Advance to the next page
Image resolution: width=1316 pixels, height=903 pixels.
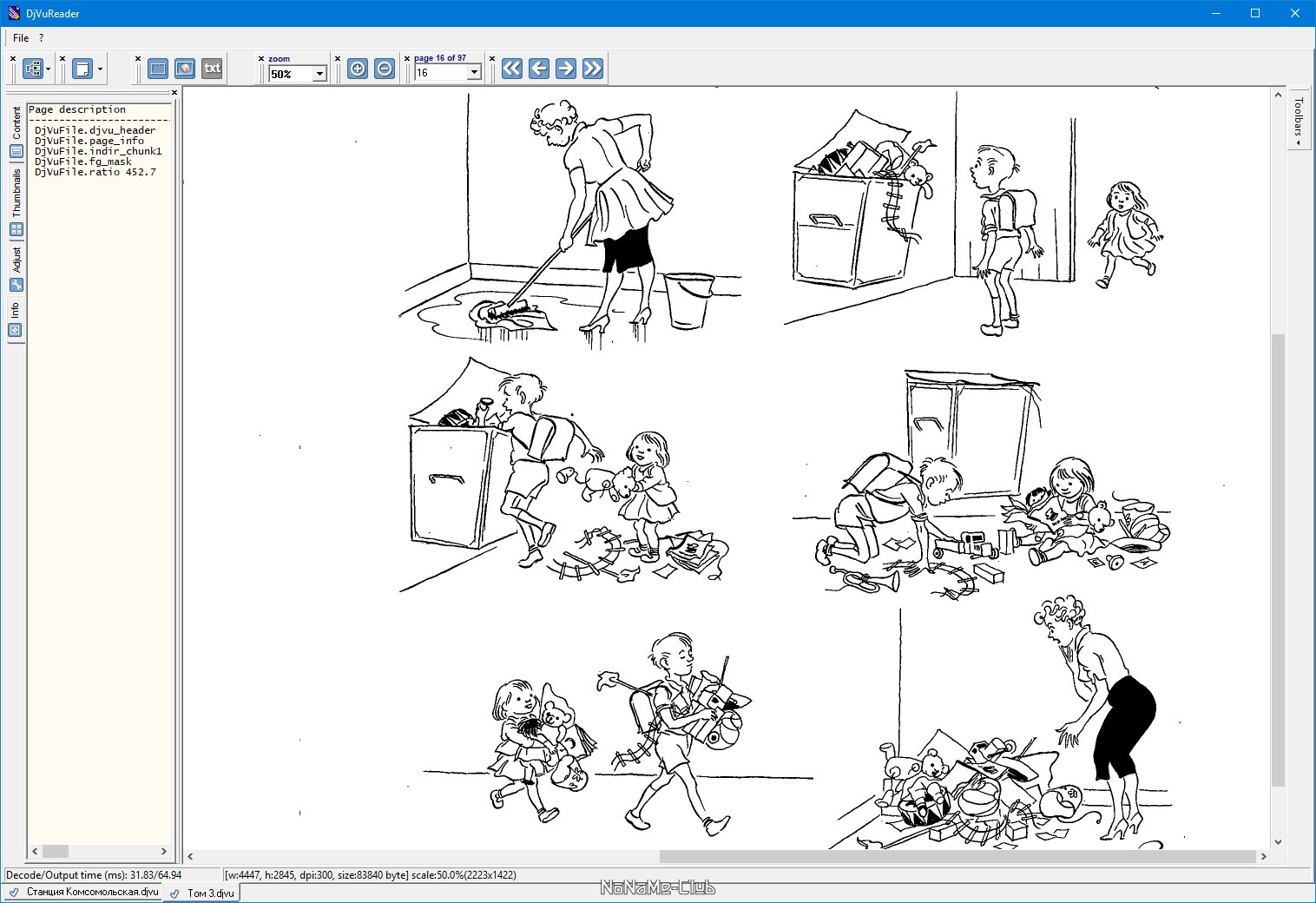tap(566, 69)
